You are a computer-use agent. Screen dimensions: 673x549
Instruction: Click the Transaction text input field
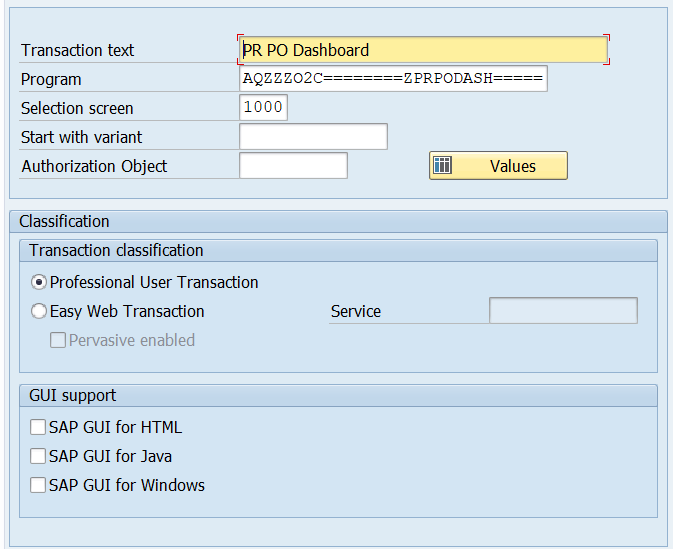click(x=423, y=50)
